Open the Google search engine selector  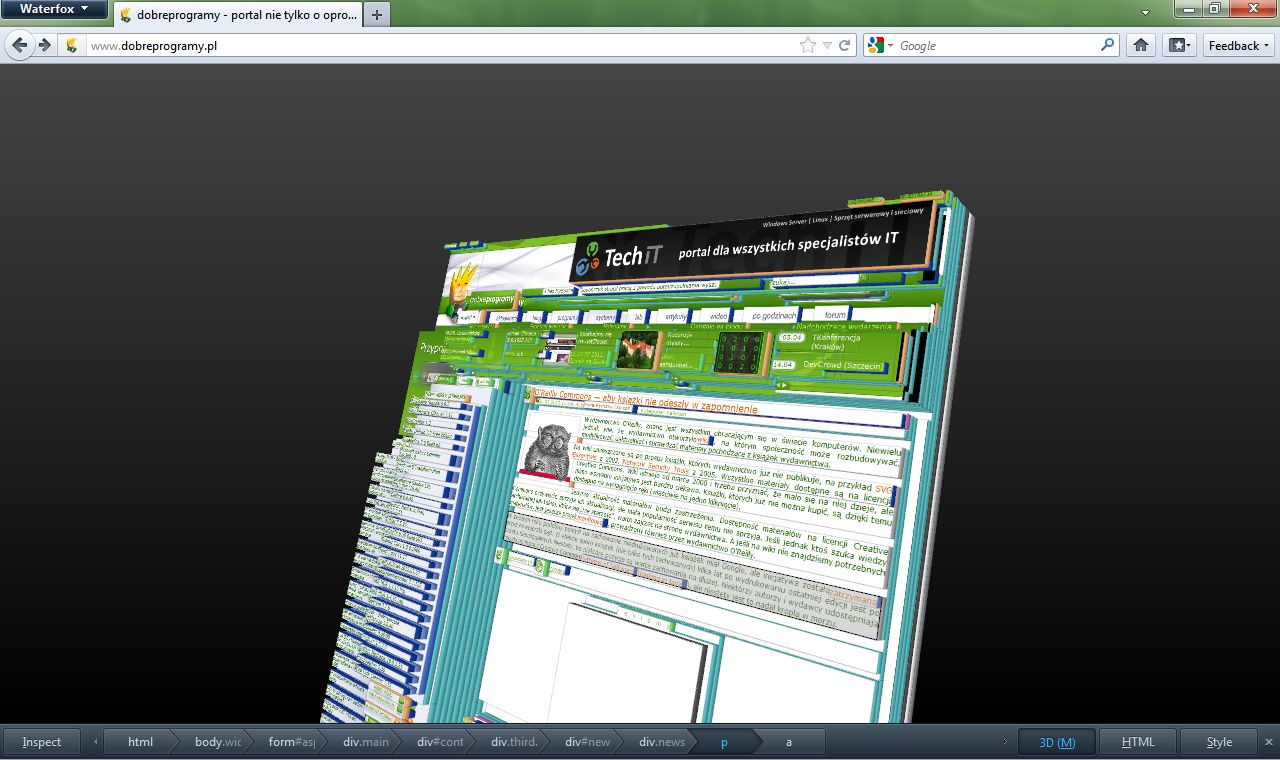(879, 45)
